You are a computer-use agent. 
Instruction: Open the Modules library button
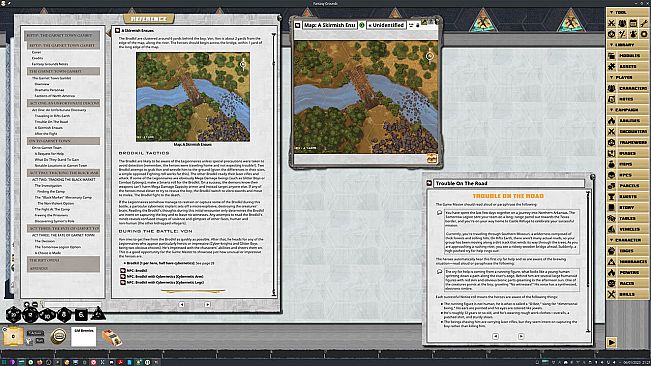[x=627, y=56]
